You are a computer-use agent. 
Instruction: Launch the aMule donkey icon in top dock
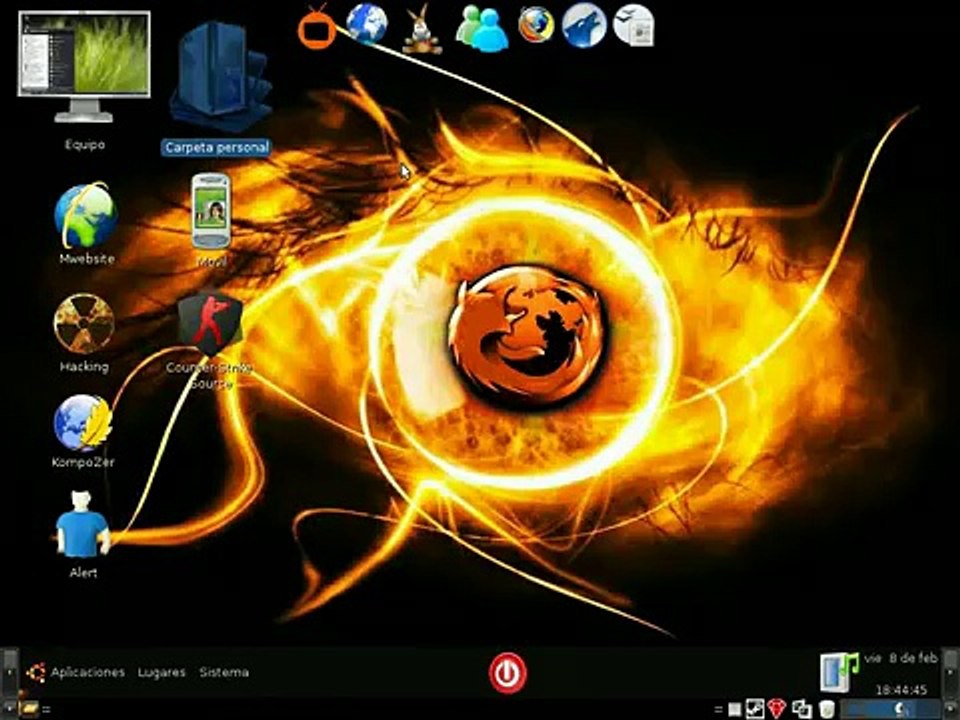point(422,29)
